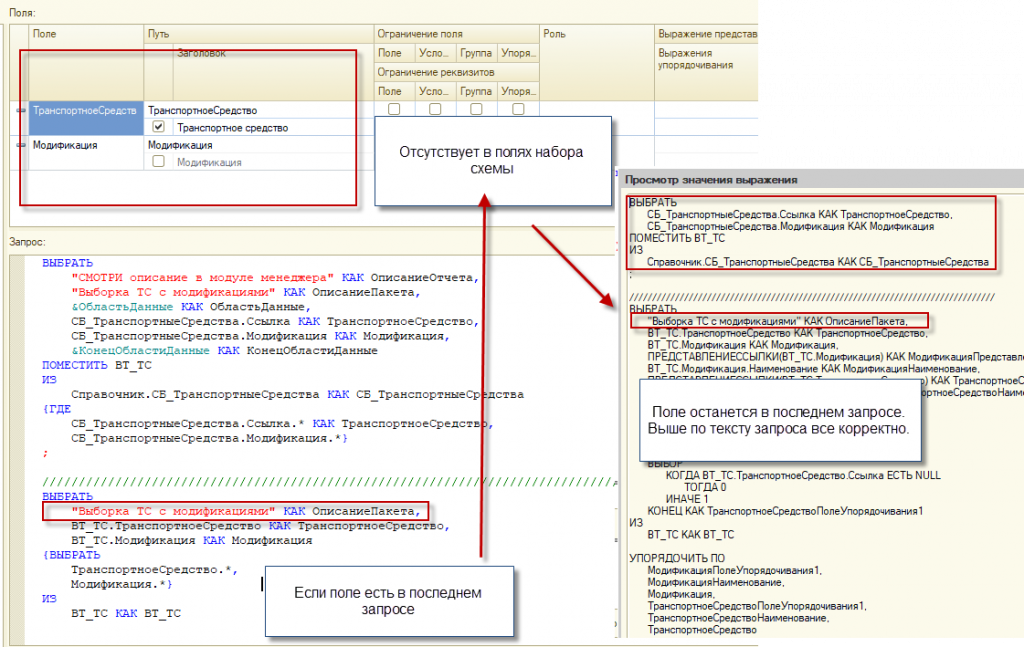Click 'МодификацияПолеУпорядочивания1,' in the order list
Viewport: 1024px width, 647px height.
735,571
